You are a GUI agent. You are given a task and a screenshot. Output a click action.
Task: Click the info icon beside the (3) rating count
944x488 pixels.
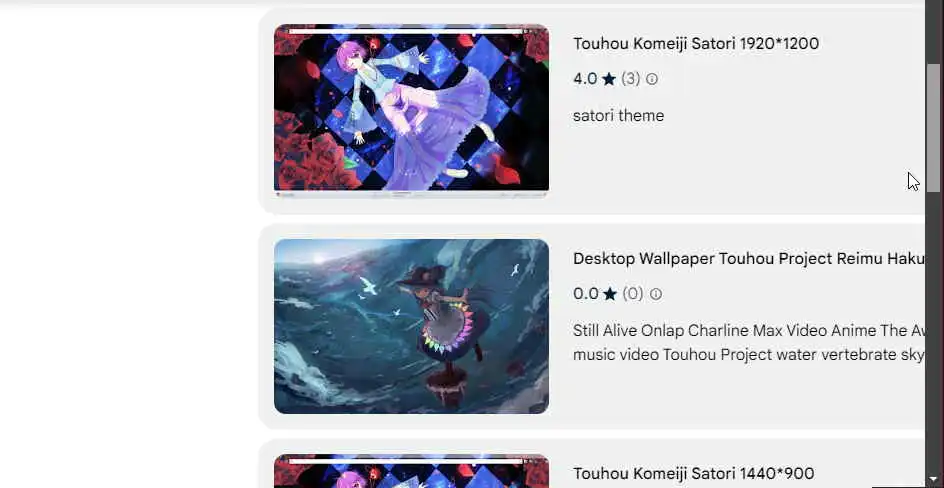point(651,79)
